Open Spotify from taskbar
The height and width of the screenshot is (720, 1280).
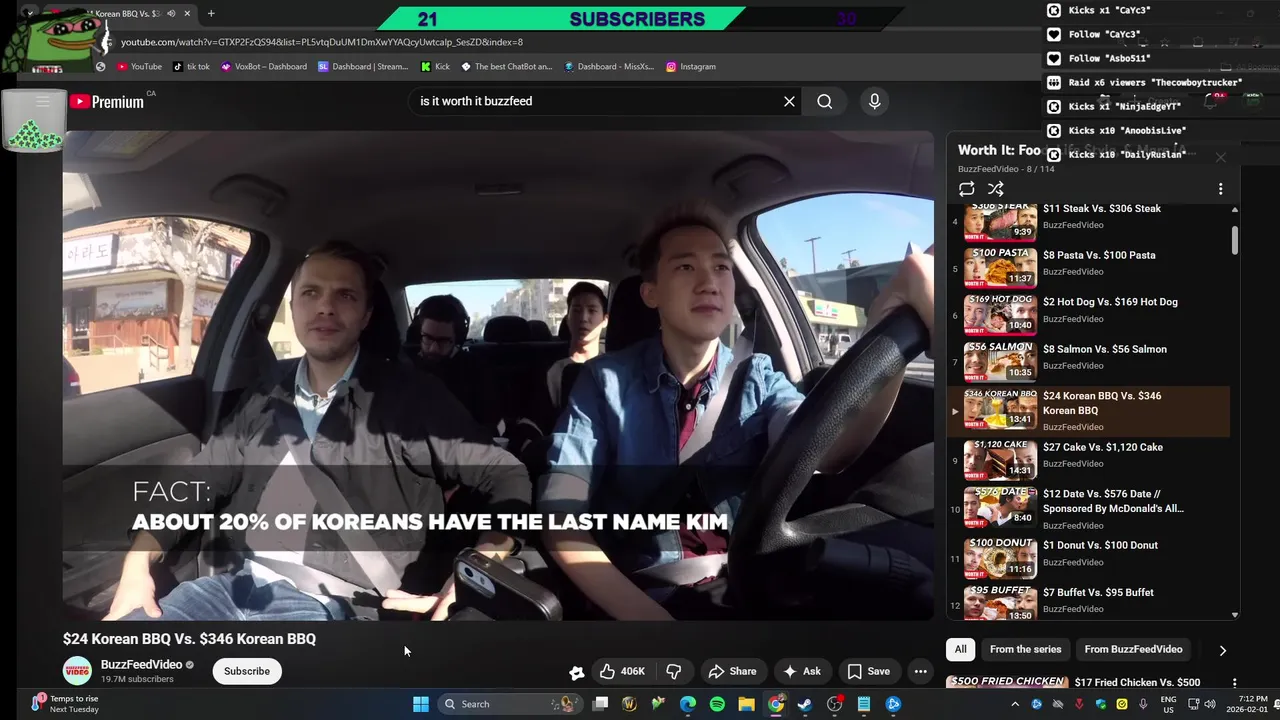pyautogui.click(x=717, y=704)
